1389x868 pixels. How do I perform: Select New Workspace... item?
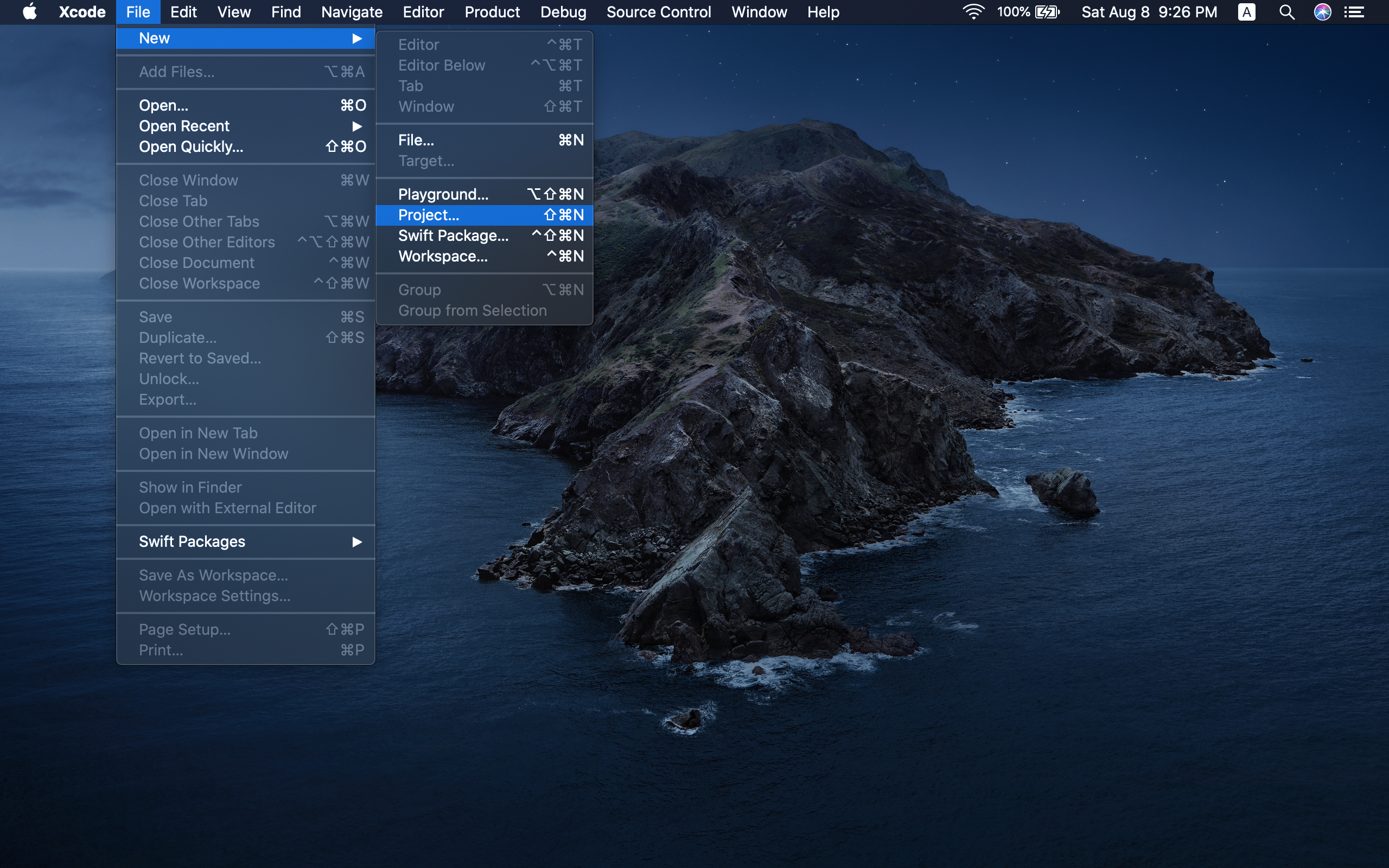coord(485,256)
